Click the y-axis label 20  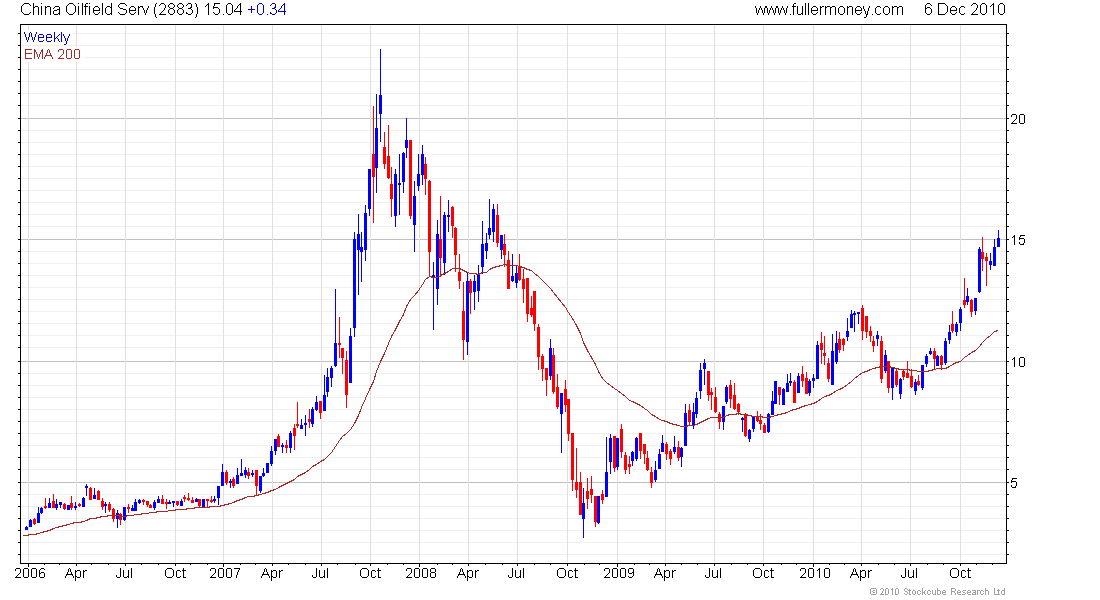[x=1017, y=119]
